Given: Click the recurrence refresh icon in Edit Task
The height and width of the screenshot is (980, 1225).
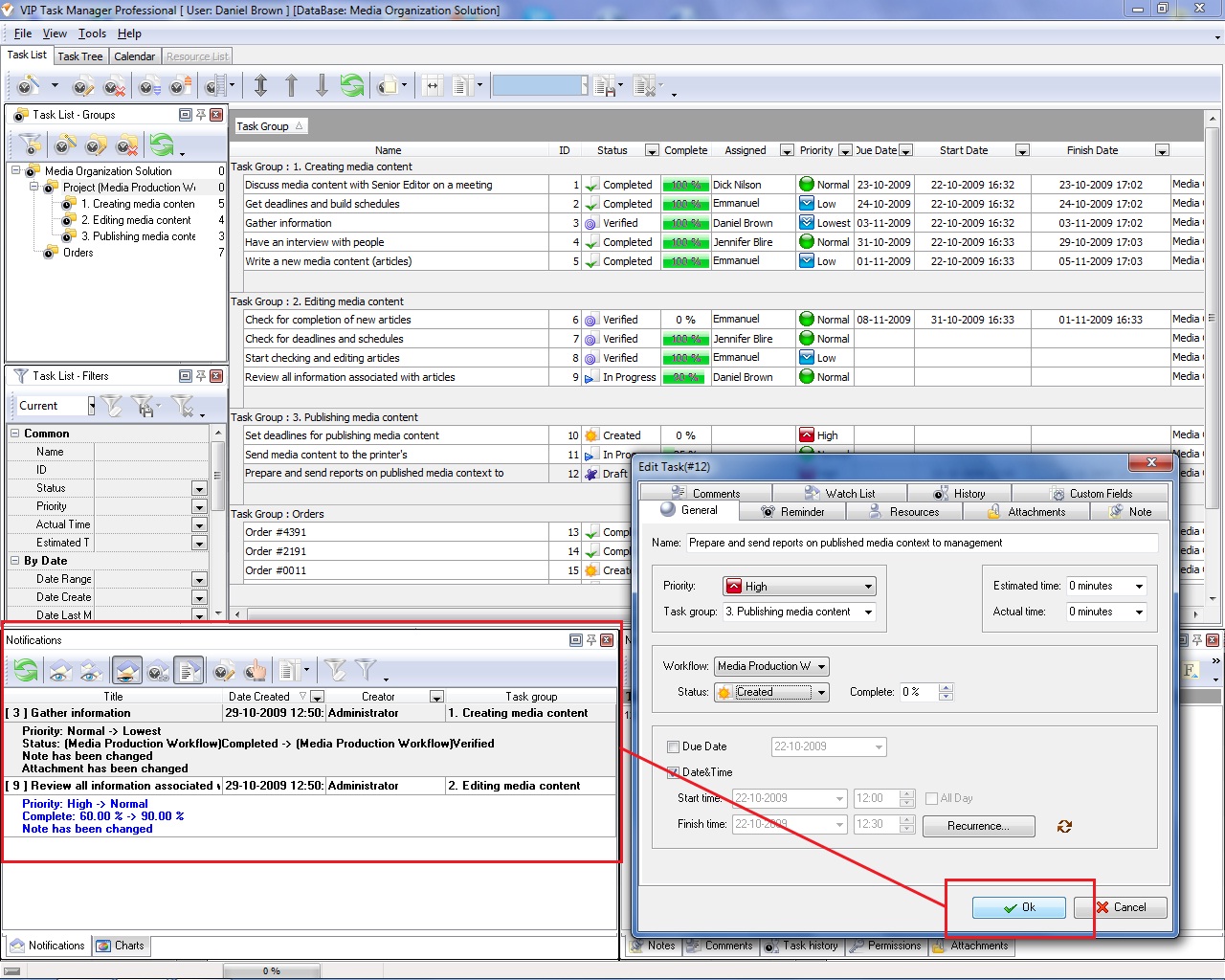Looking at the screenshot, I should pos(1064,826).
